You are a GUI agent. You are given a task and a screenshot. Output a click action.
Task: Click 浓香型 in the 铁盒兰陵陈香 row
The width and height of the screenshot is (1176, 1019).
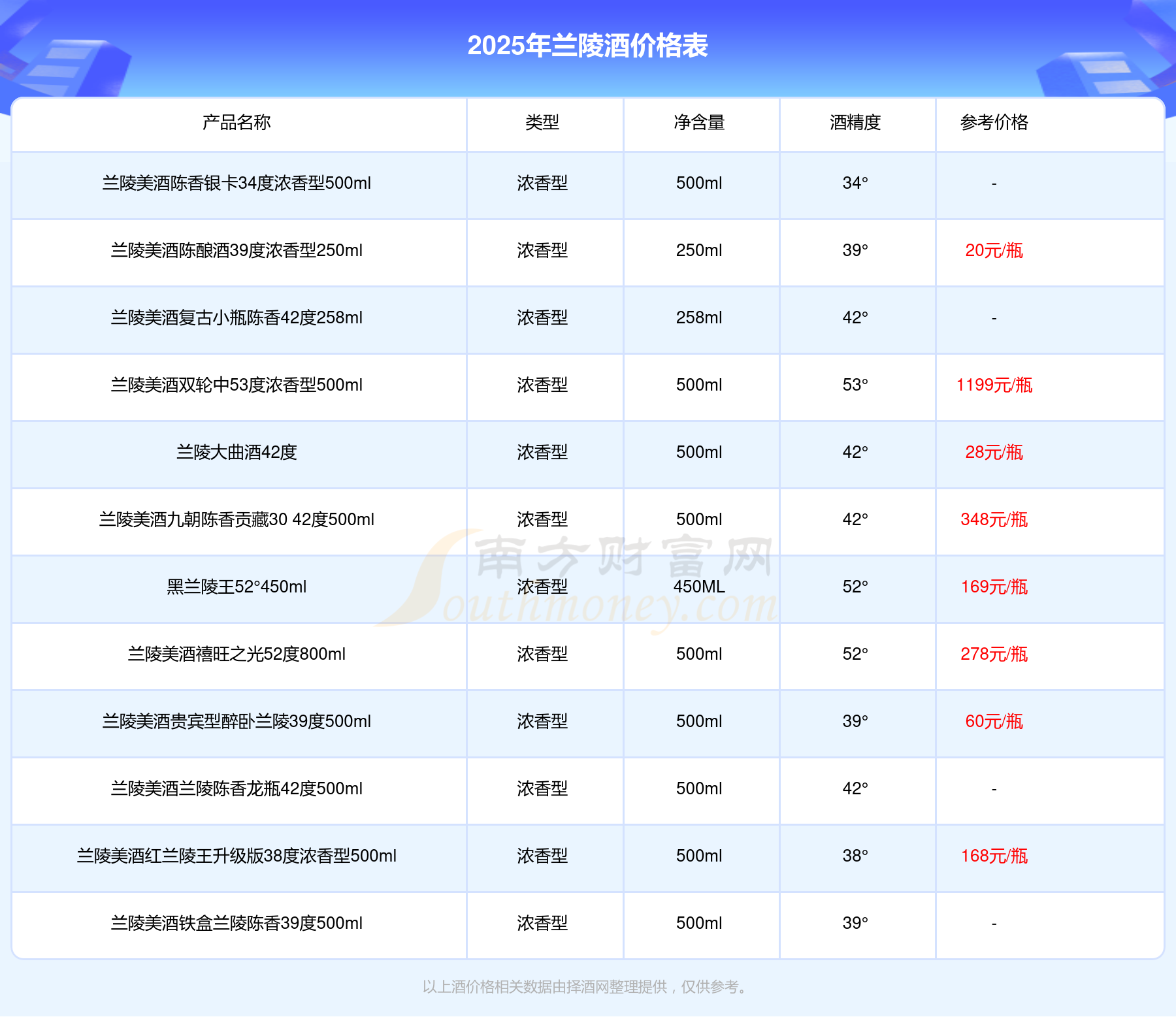pyautogui.click(x=542, y=923)
